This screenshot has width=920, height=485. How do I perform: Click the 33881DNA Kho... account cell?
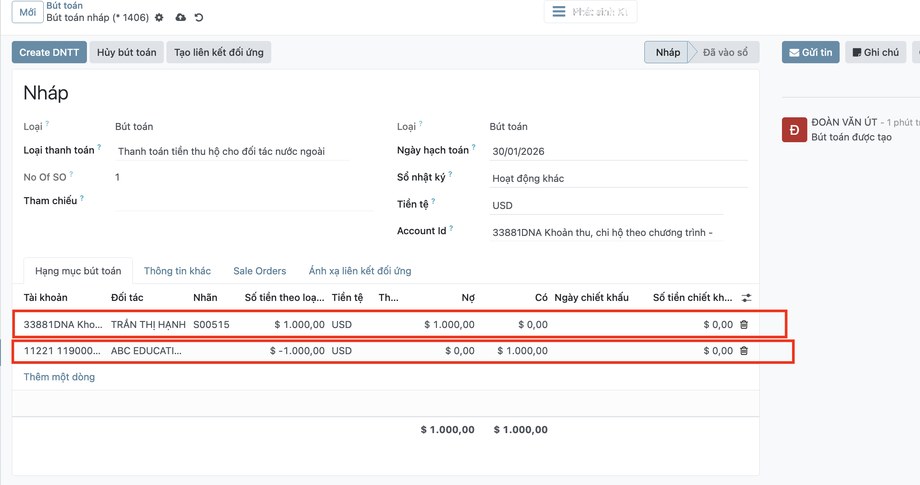pos(63,324)
